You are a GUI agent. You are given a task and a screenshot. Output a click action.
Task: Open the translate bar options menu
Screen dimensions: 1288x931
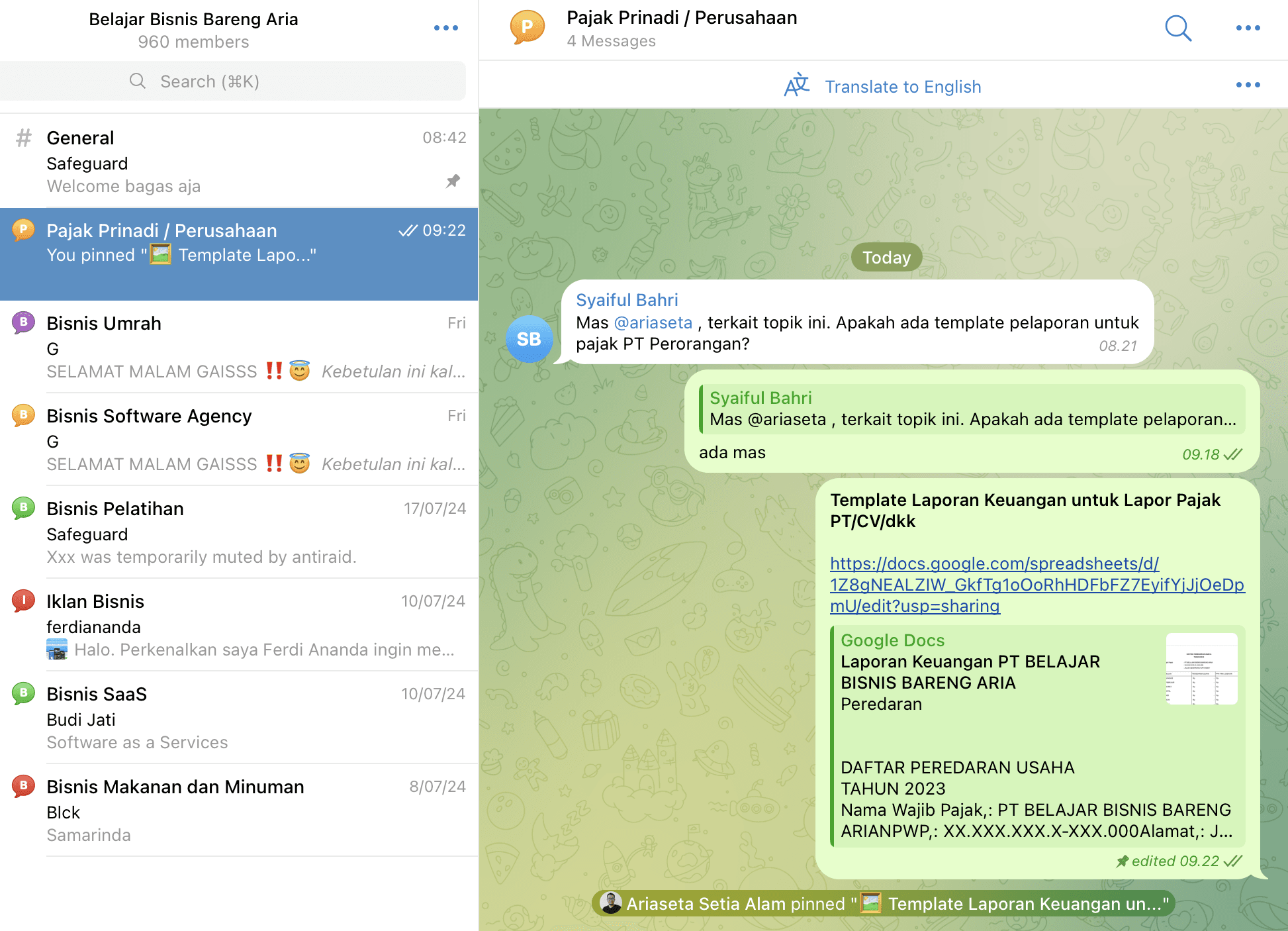(1248, 85)
